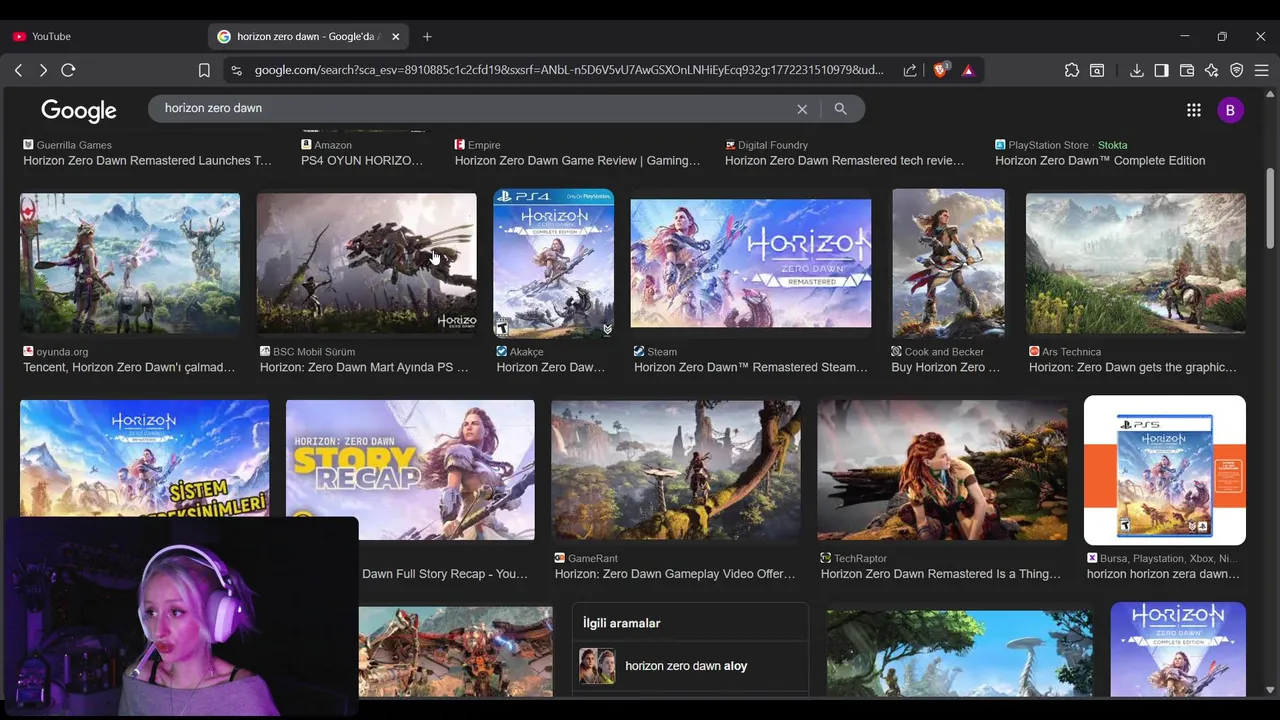Open a new tab with plus button
This screenshot has width=1280, height=720.
pos(427,36)
